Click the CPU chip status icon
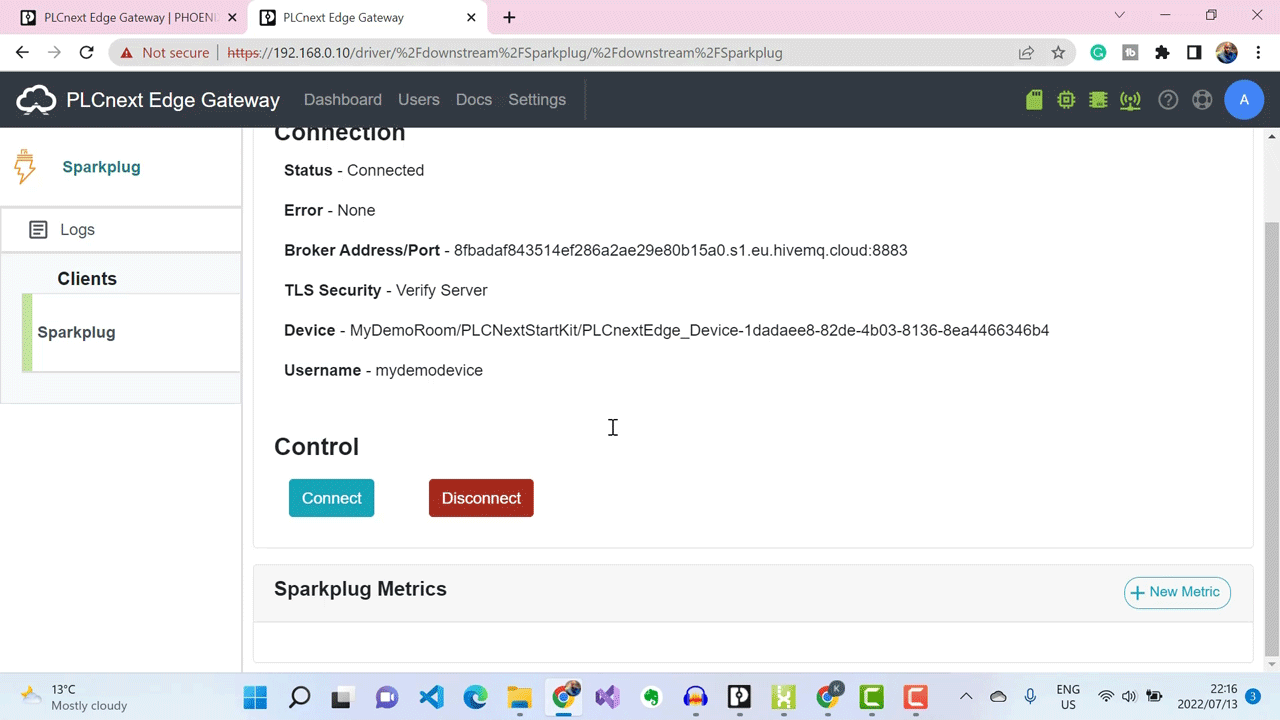Image resolution: width=1280 pixels, height=720 pixels. point(1066,100)
